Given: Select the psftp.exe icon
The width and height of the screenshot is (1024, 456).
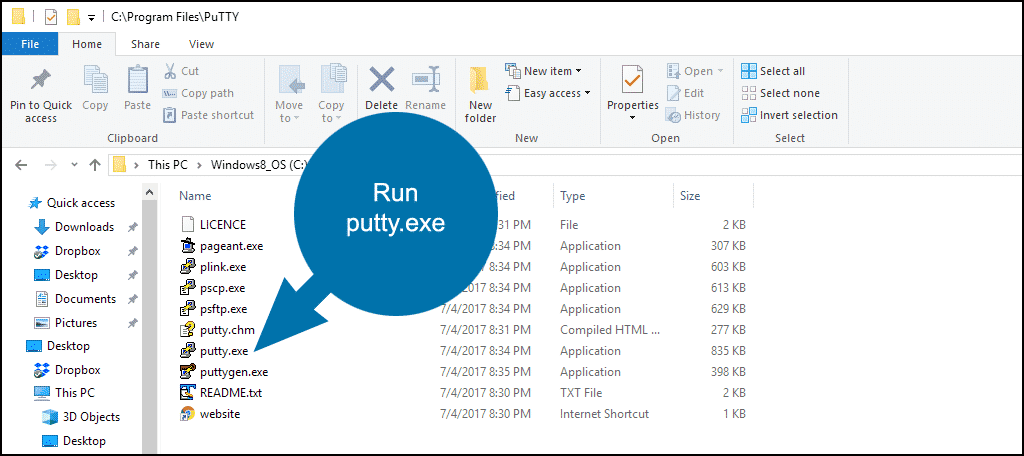Looking at the screenshot, I should point(188,308).
